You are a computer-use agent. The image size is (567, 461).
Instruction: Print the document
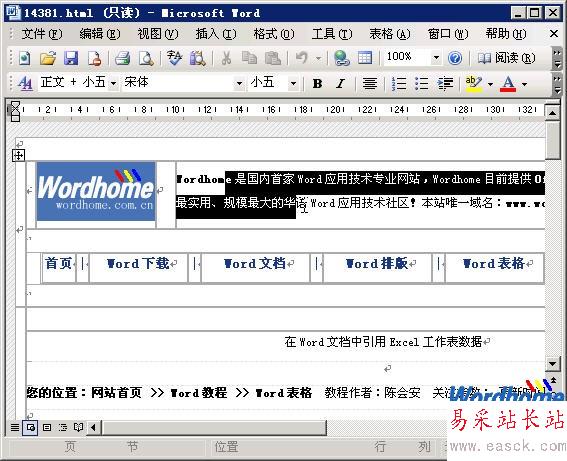pos(123,58)
